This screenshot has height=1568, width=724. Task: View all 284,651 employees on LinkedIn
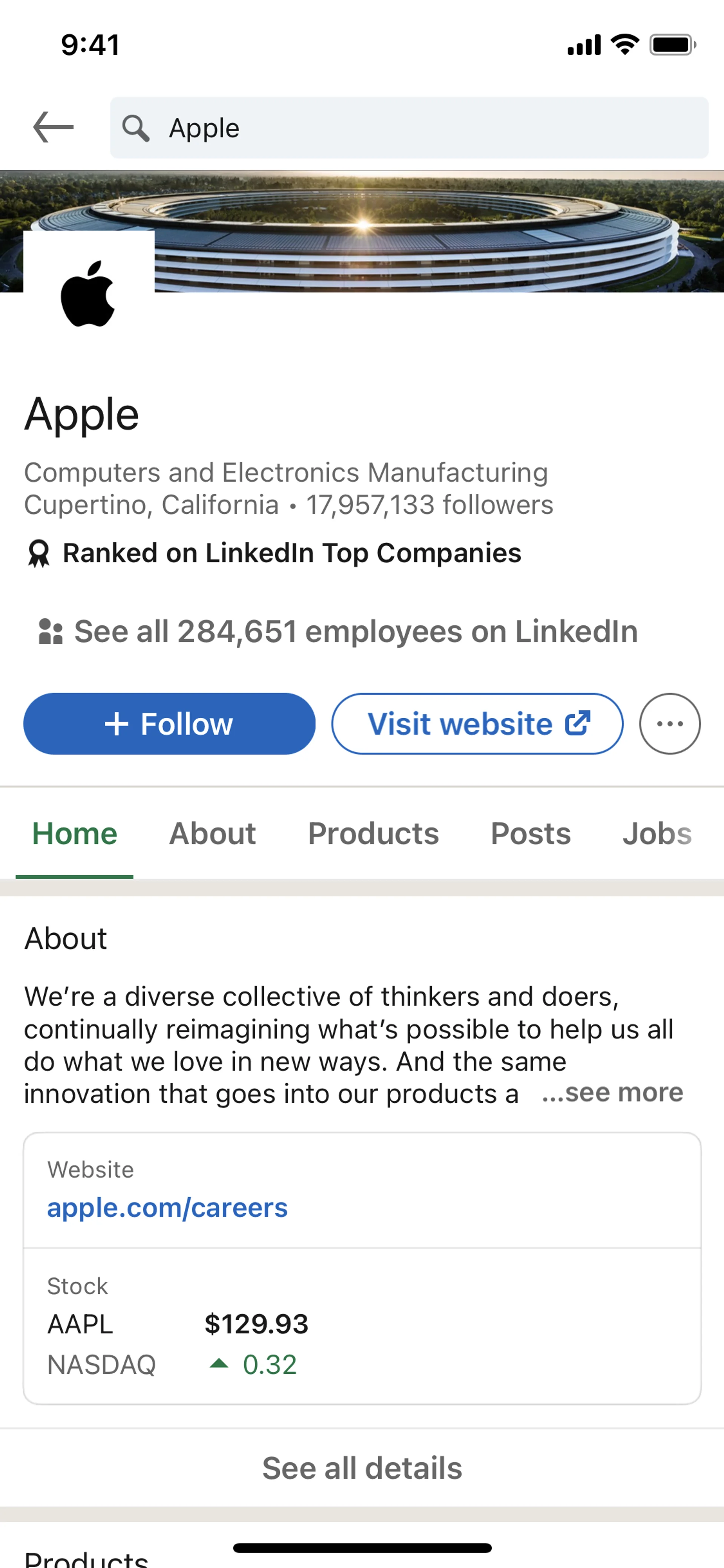[x=355, y=631]
